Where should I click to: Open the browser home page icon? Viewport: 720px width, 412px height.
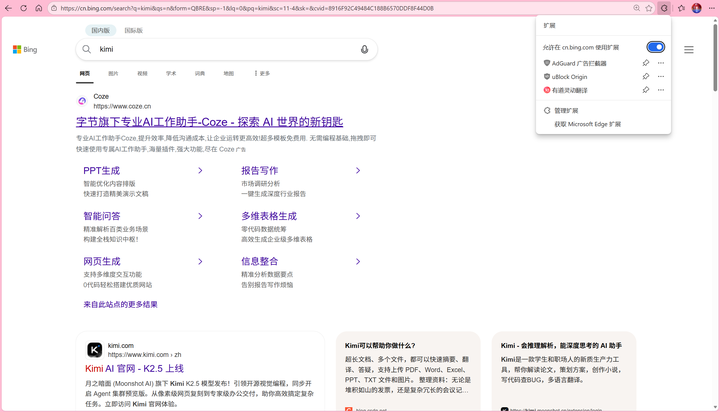click(39, 8)
